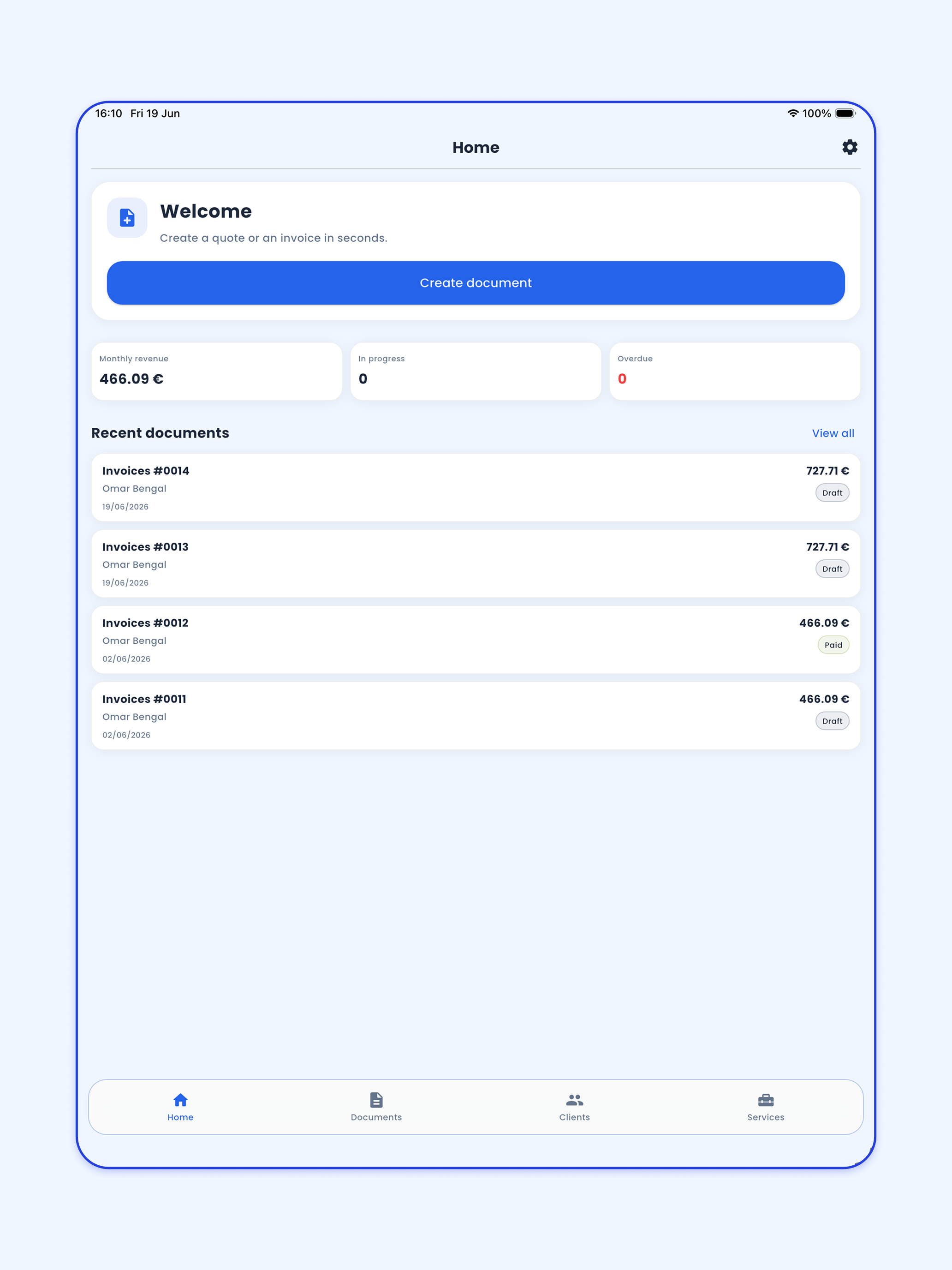The image size is (952, 1270).
Task: Select the Home house icon
Action: 180,1099
